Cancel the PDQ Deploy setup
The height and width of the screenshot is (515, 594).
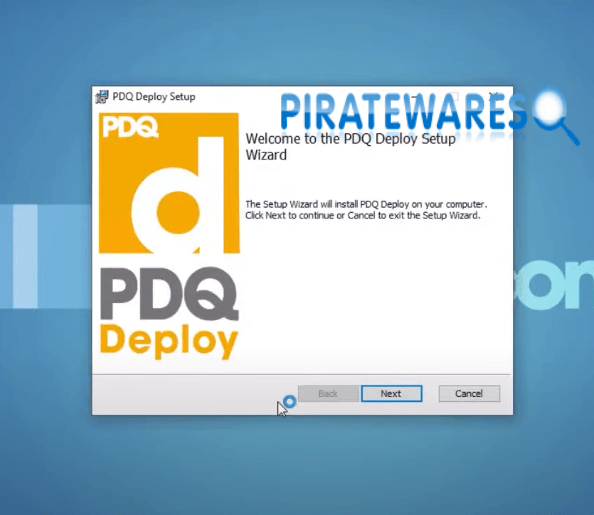point(469,393)
